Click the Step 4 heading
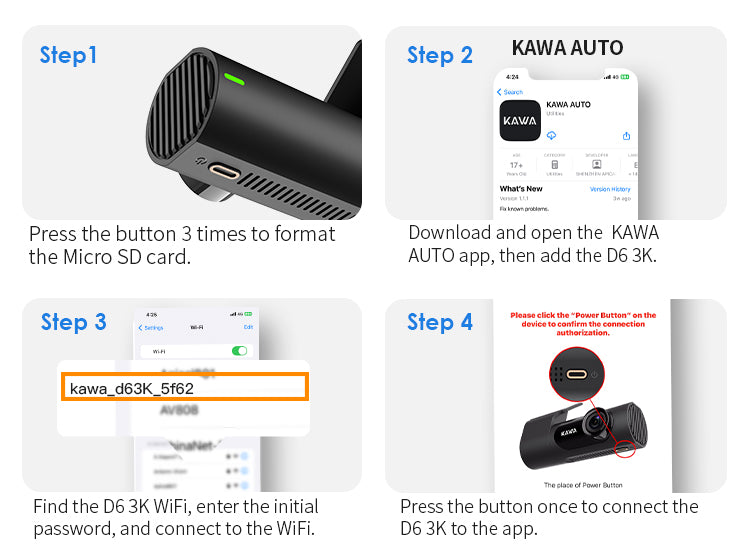 (440, 322)
